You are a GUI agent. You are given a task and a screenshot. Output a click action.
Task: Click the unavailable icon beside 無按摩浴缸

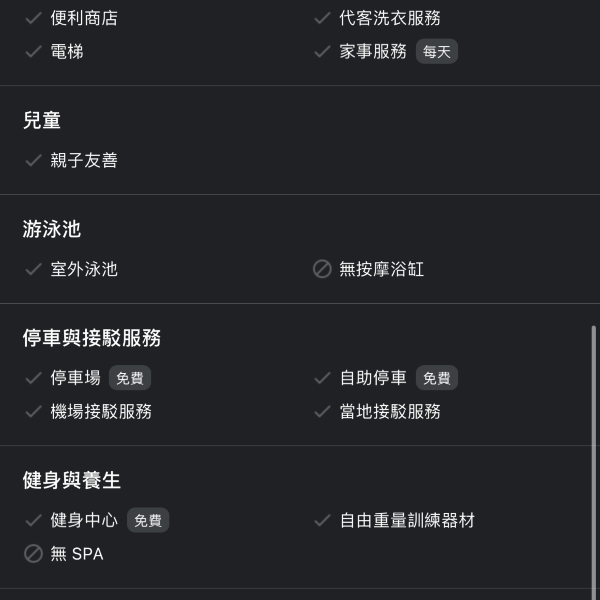[x=322, y=269]
